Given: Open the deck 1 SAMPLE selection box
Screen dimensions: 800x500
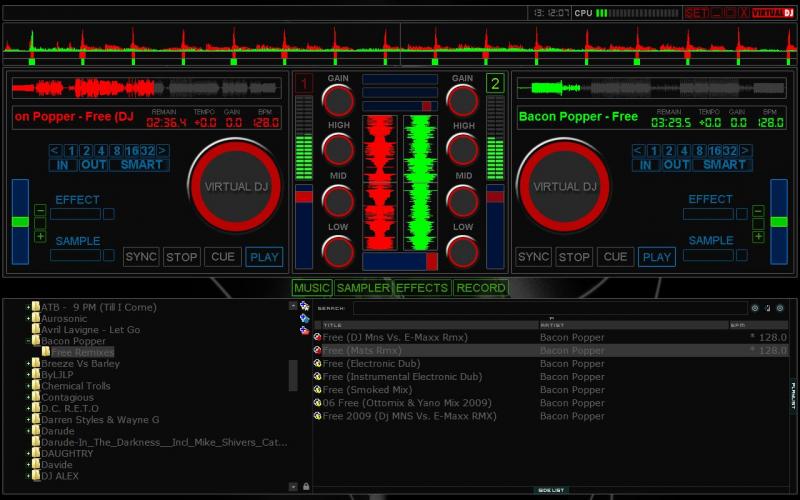Looking at the screenshot, I should [x=76, y=255].
